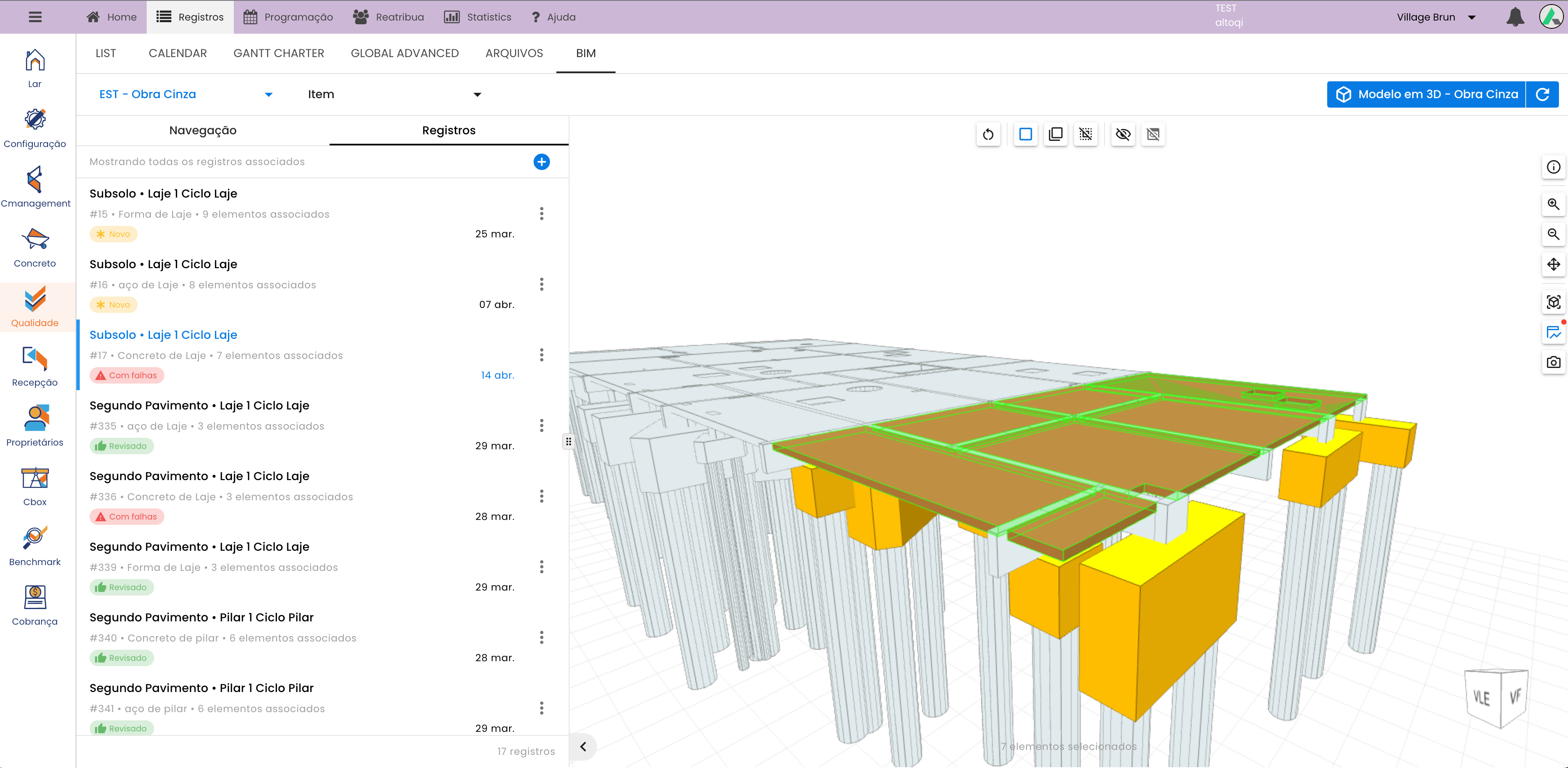Take a snapshot with camera icon

[x=1553, y=362]
